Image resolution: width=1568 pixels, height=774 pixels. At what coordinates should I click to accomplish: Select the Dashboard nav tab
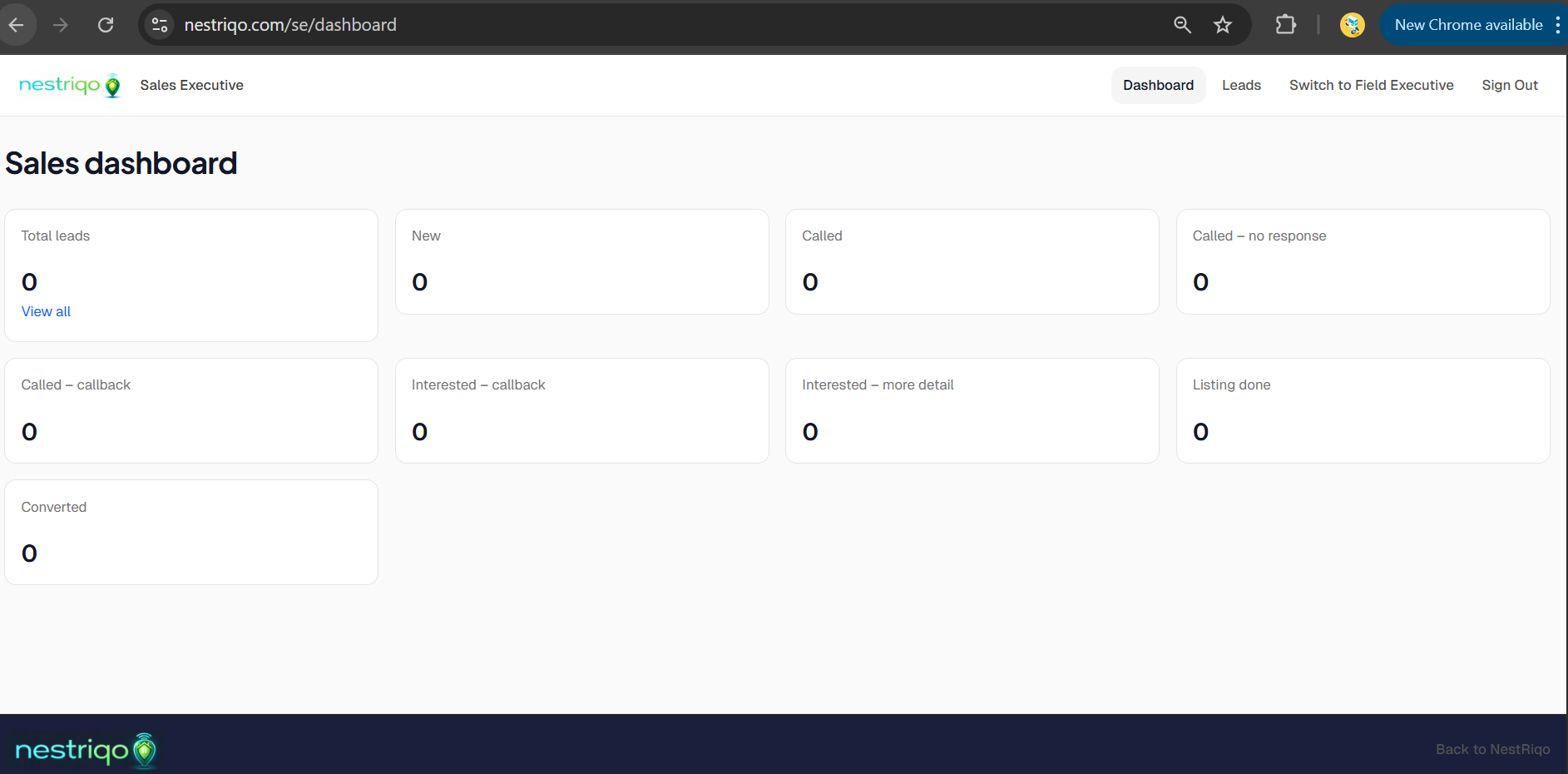[1158, 85]
